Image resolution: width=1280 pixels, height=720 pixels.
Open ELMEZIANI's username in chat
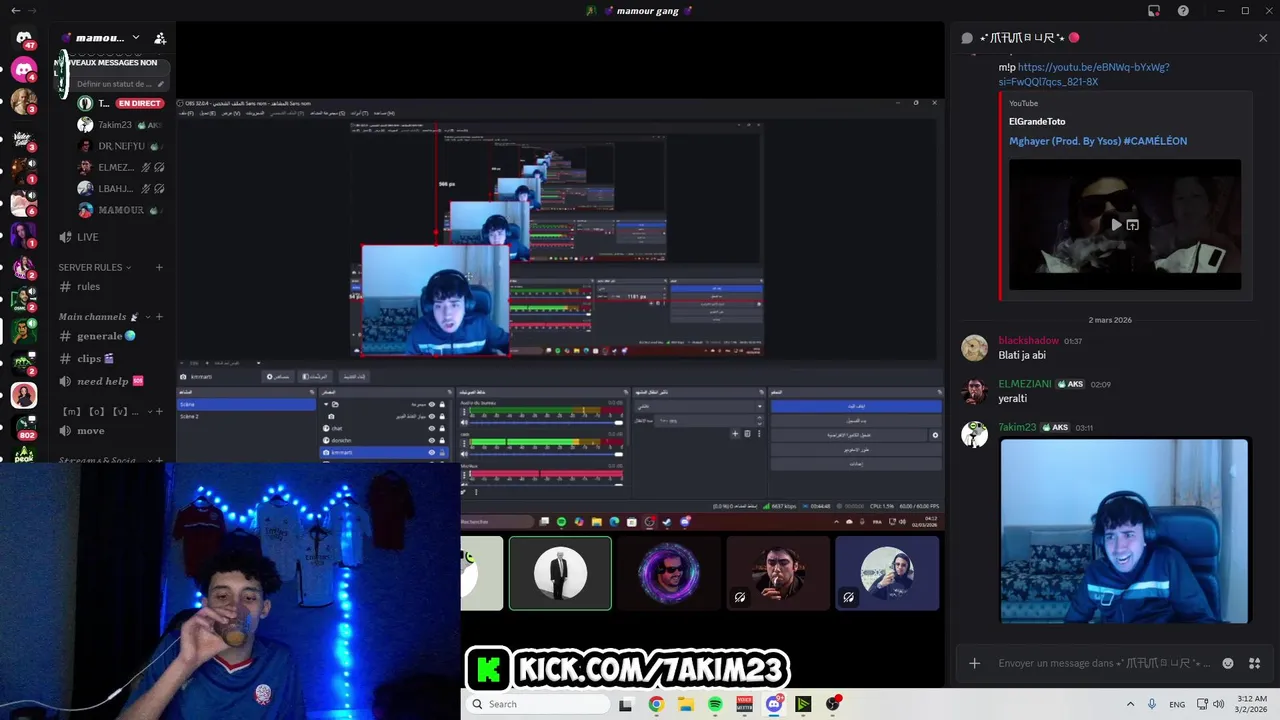point(1025,384)
